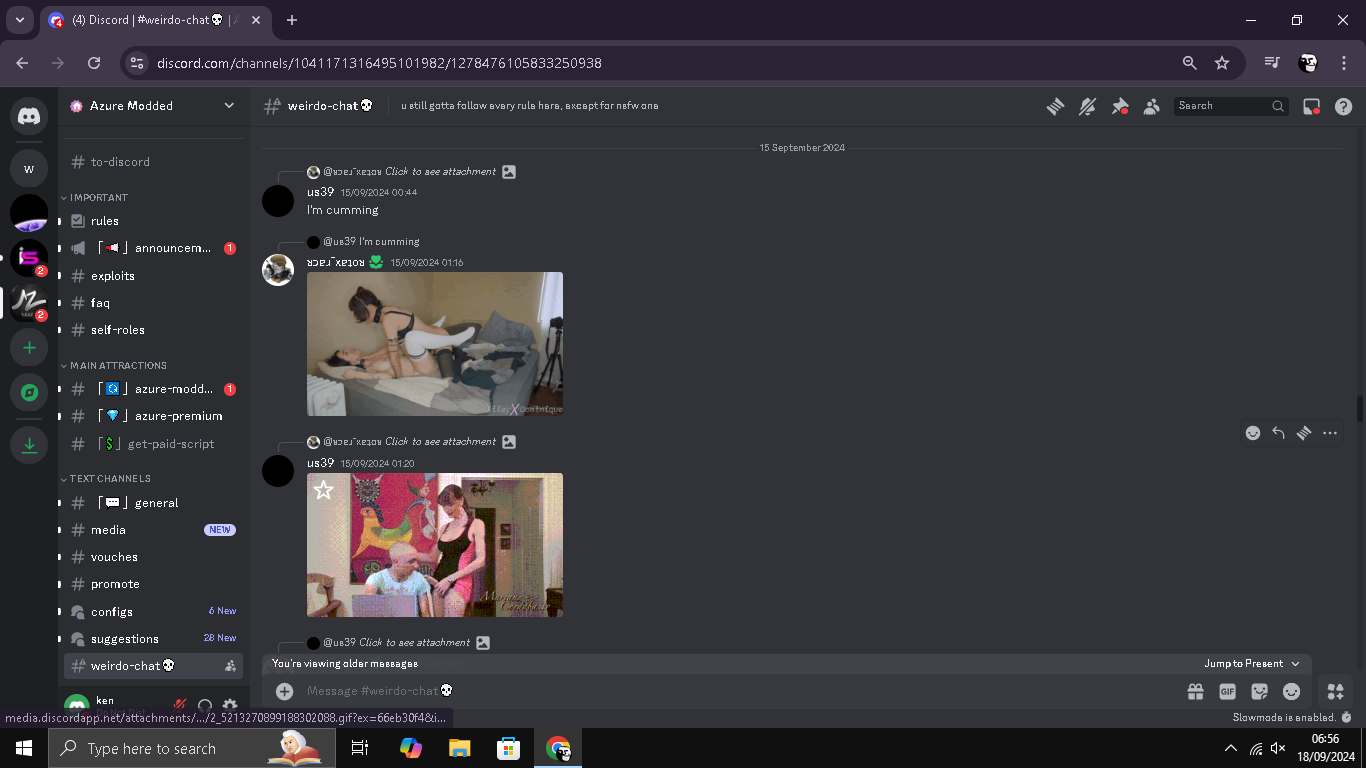Click Jump to Present button
Screen dimensions: 1366x768
[x=1251, y=664]
